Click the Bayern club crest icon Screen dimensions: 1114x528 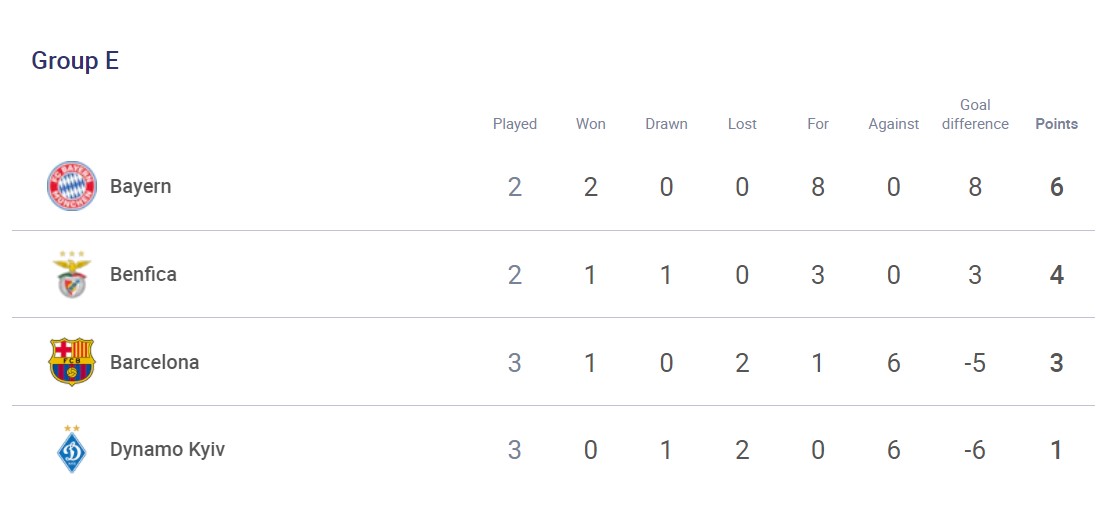[72, 186]
